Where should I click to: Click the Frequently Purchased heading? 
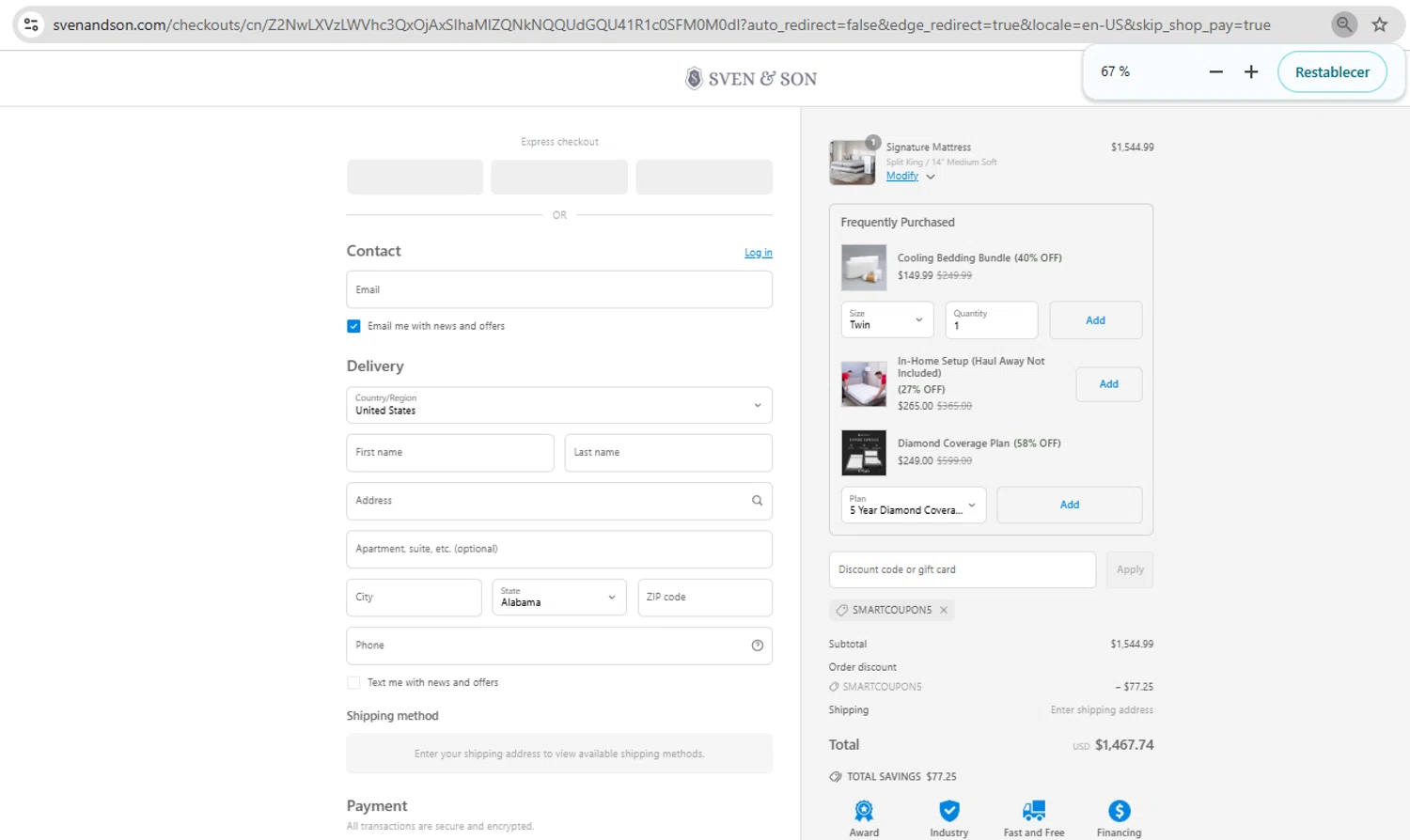click(x=898, y=223)
